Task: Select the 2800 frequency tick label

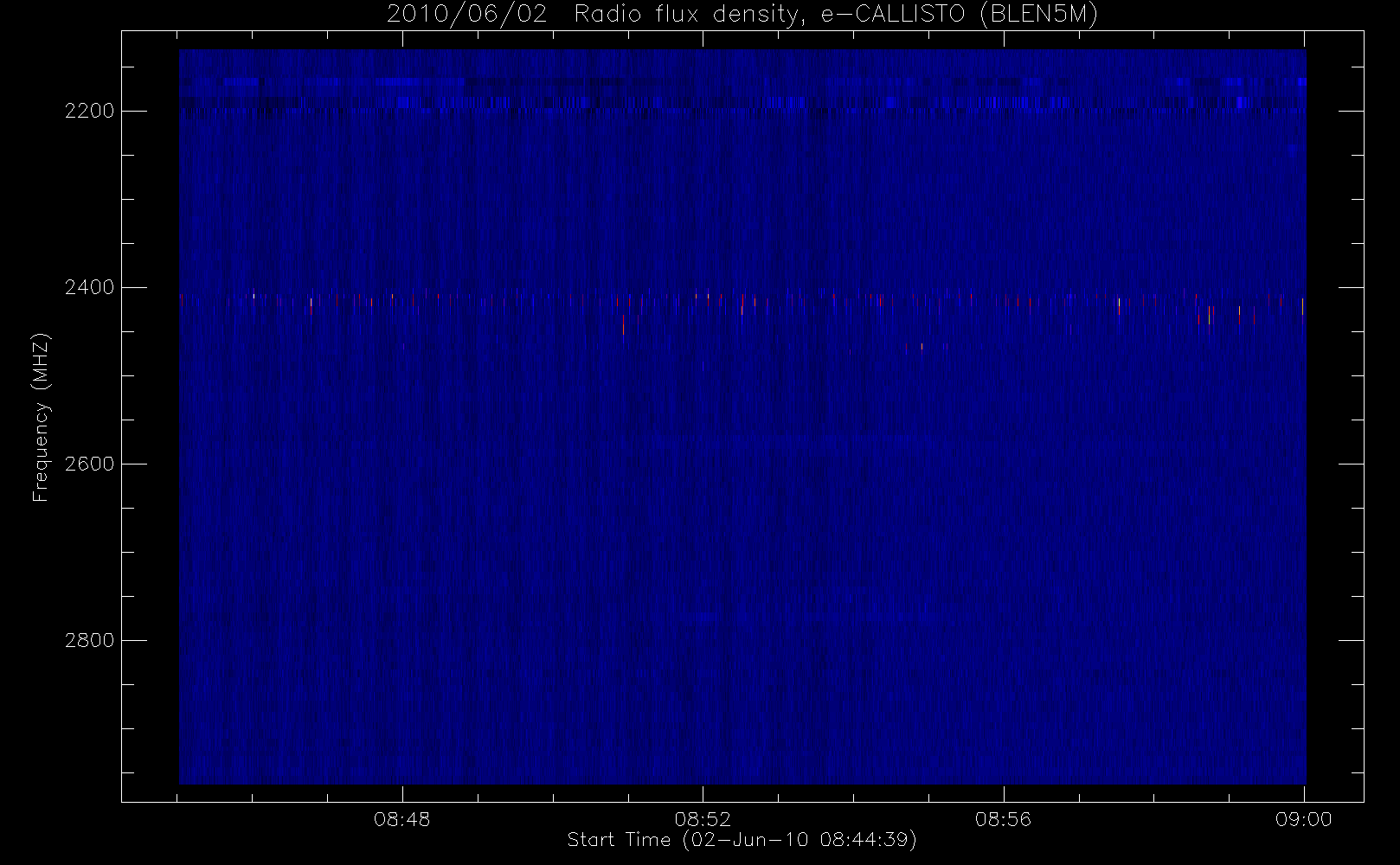Action: (90, 640)
